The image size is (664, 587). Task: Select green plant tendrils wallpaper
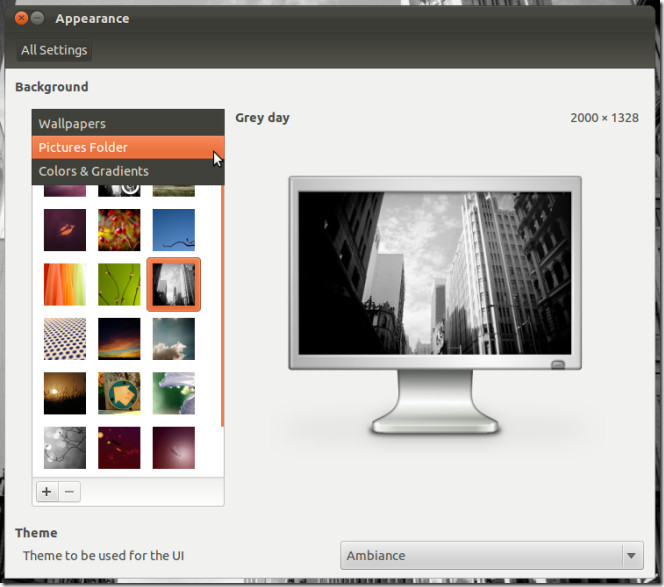pos(119,285)
